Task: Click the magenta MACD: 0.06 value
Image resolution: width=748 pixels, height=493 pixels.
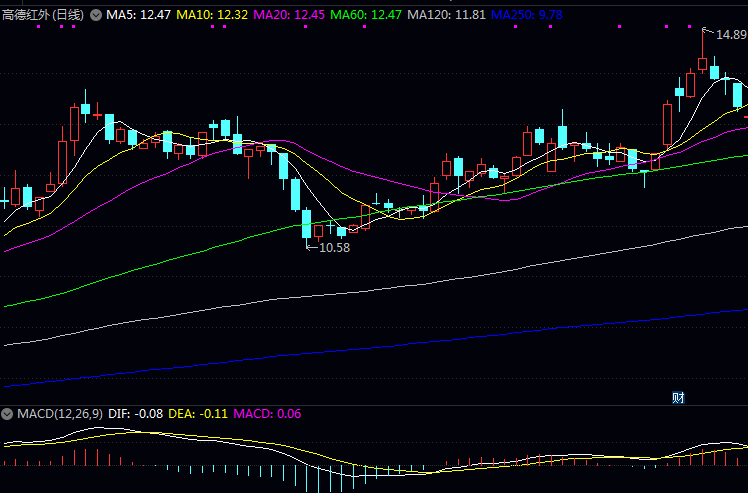Action: click(x=267, y=413)
